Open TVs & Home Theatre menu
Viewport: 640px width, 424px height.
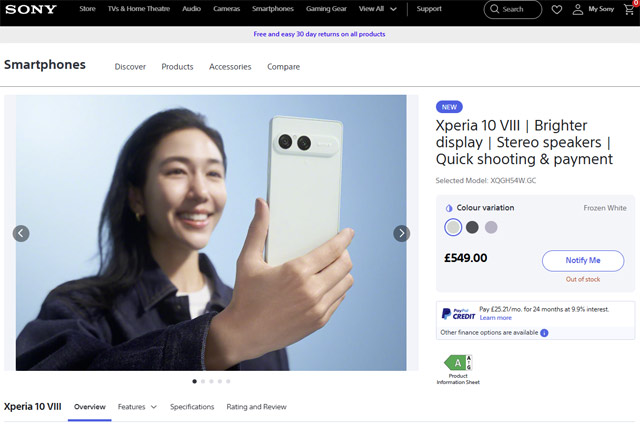(139, 9)
